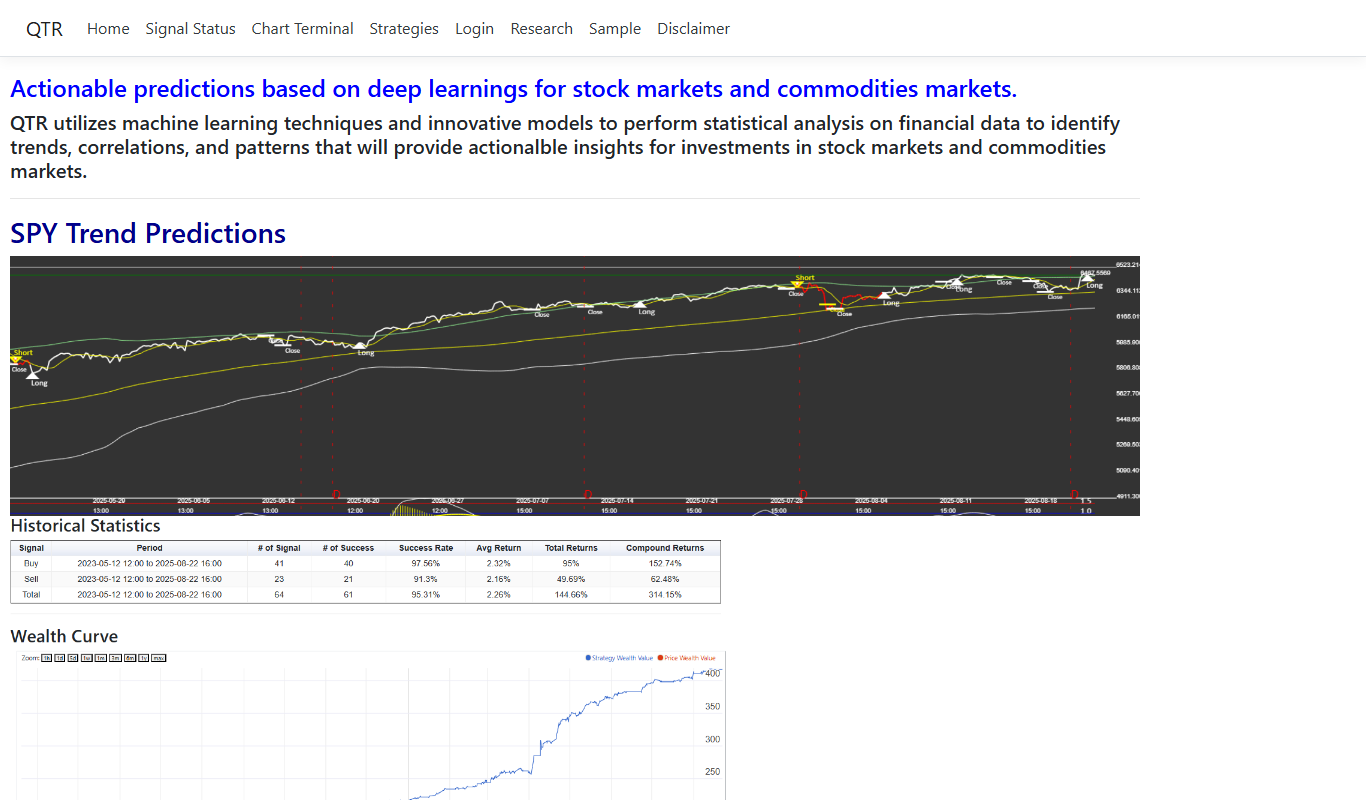1366x800 pixels.
Task: Go to the Home page
Action: point(108,29)
